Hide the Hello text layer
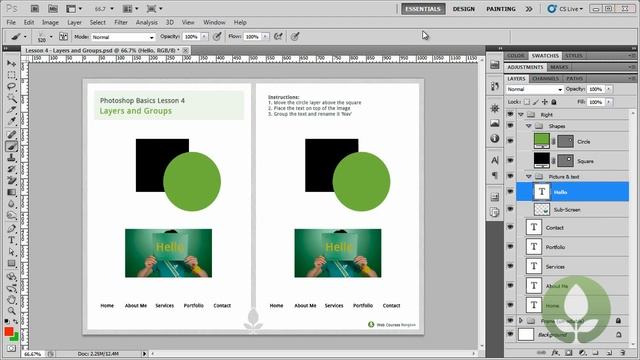Screen dimensions: 640x360 (510, 191)
